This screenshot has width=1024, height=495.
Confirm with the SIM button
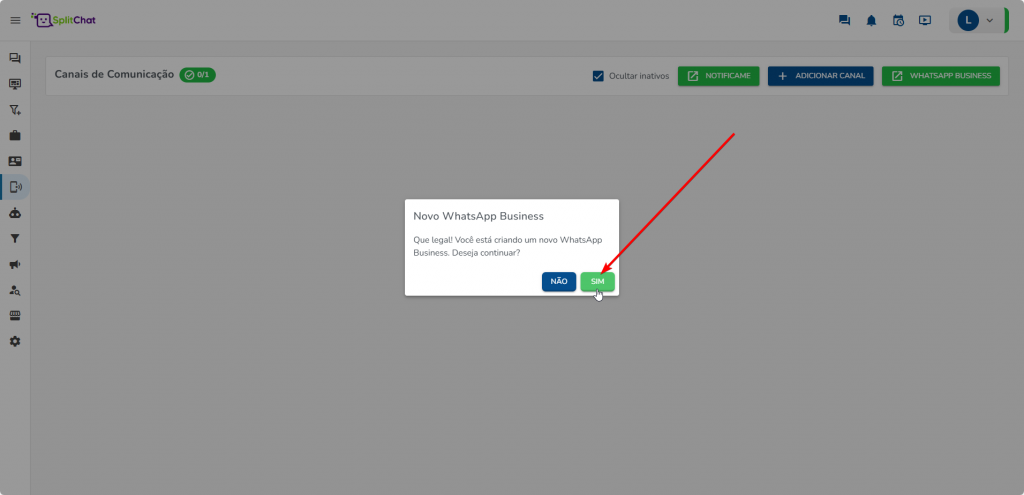point(598,281)
